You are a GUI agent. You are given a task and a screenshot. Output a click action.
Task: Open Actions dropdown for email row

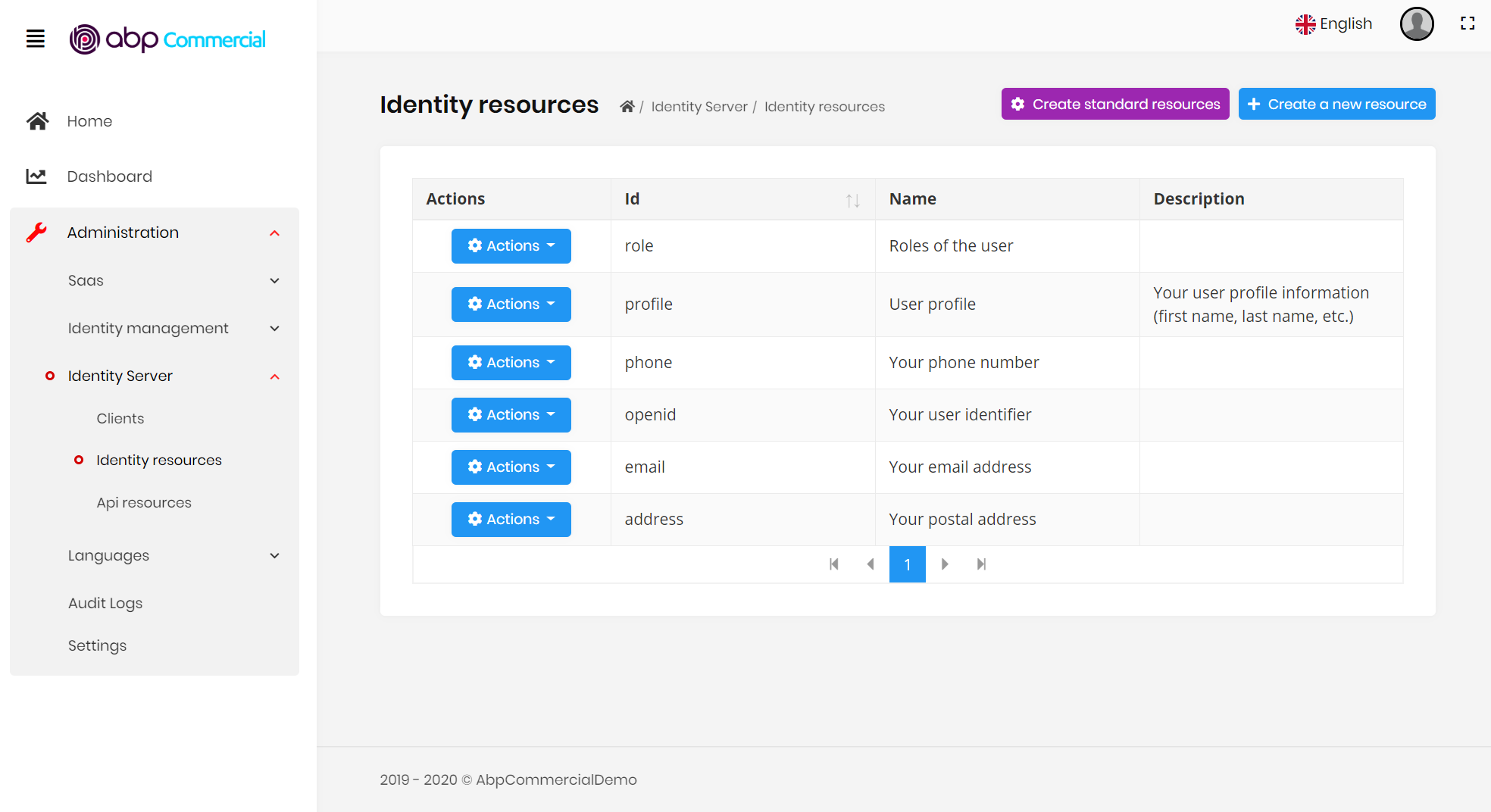coord(511,467)
